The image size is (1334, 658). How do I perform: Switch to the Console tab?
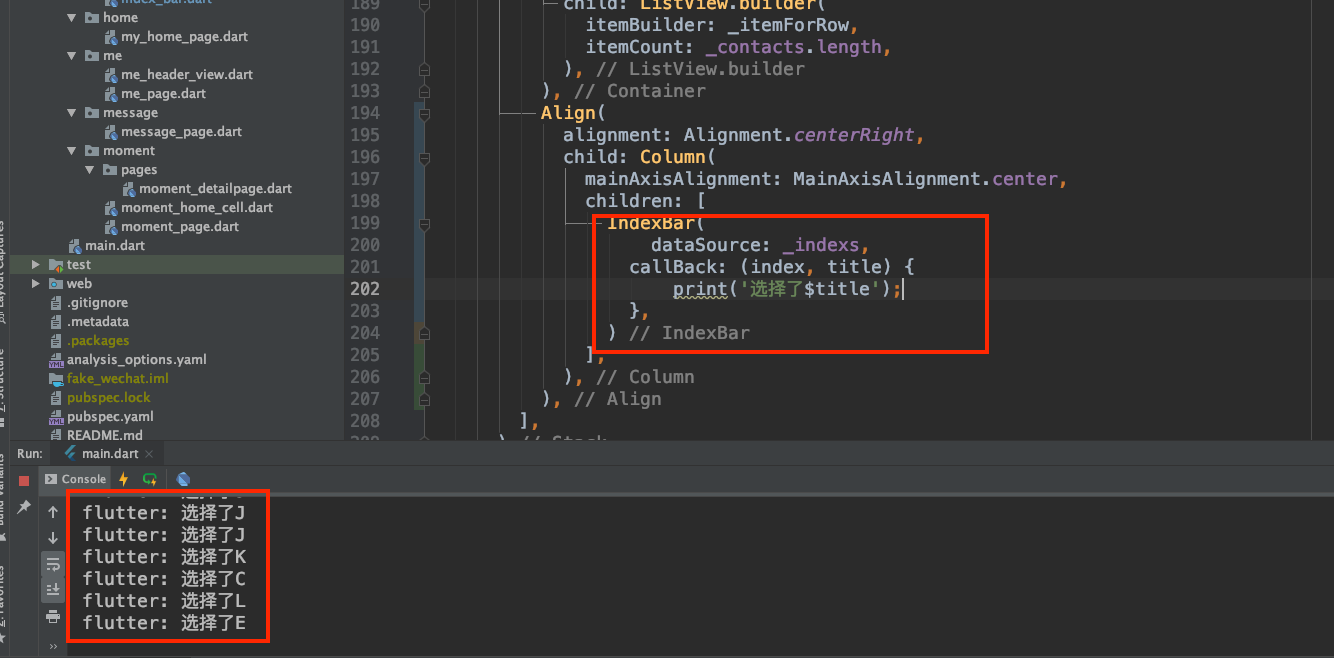[x=76, y=479]
